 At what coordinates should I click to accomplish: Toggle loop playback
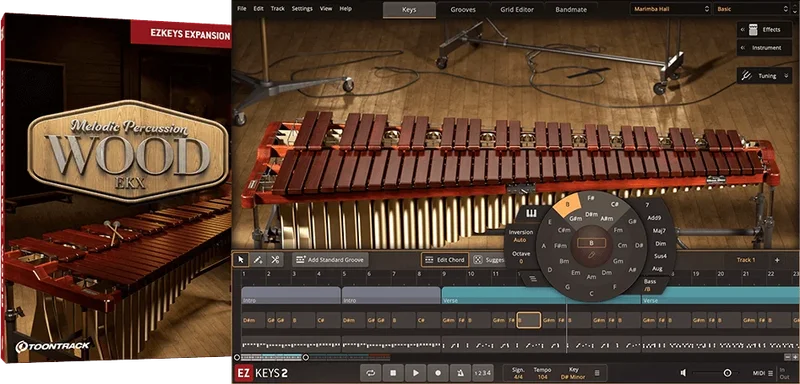pos(371,373)
